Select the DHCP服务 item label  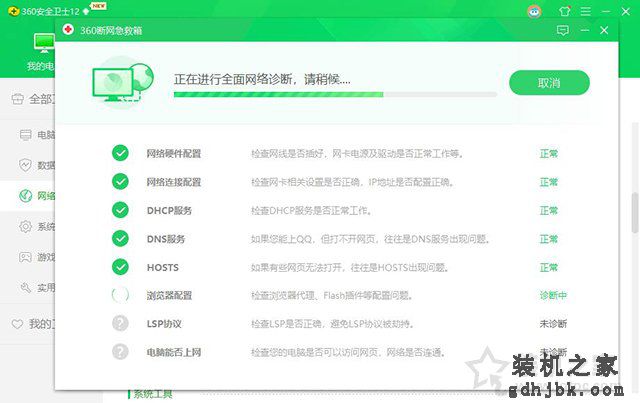pyautogui.click(x=169, y=211)
